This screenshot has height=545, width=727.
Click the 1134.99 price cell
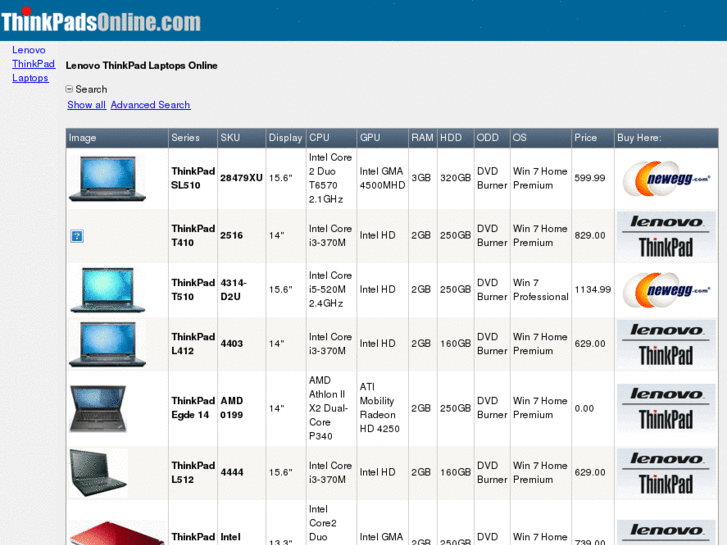point(593,289)
